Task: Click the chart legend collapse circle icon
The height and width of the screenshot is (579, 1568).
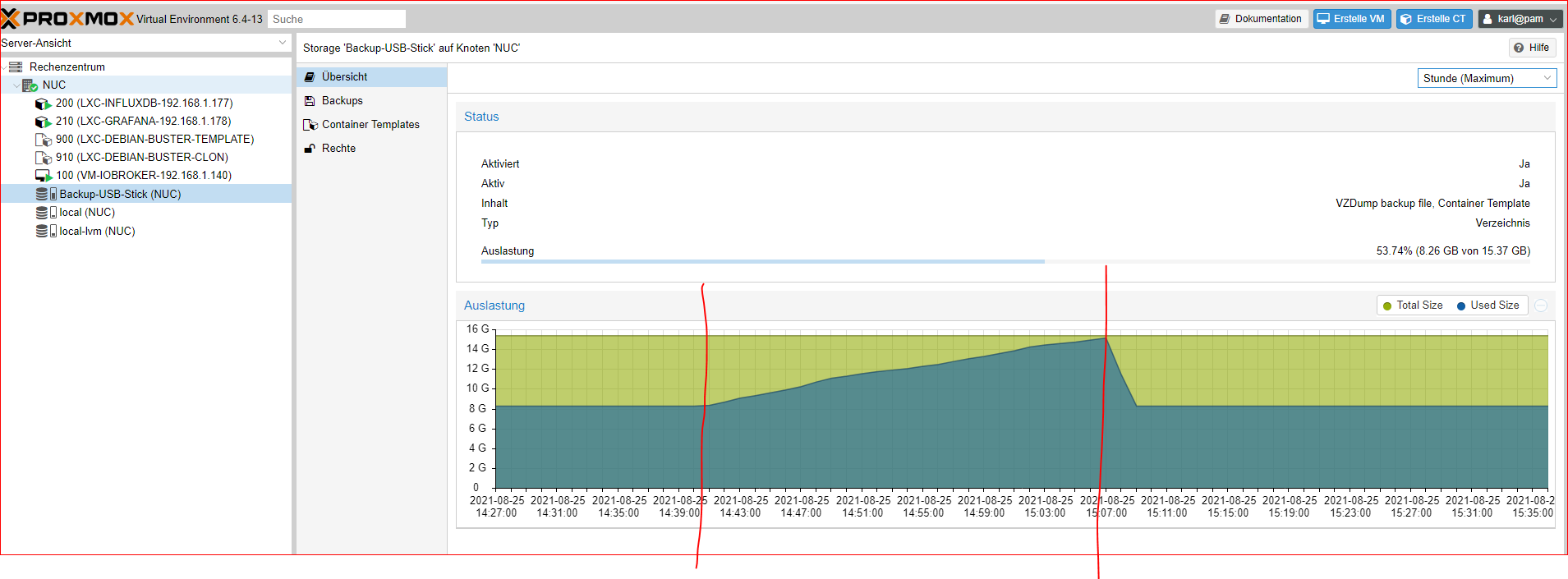Action: tap(1541, 306)
